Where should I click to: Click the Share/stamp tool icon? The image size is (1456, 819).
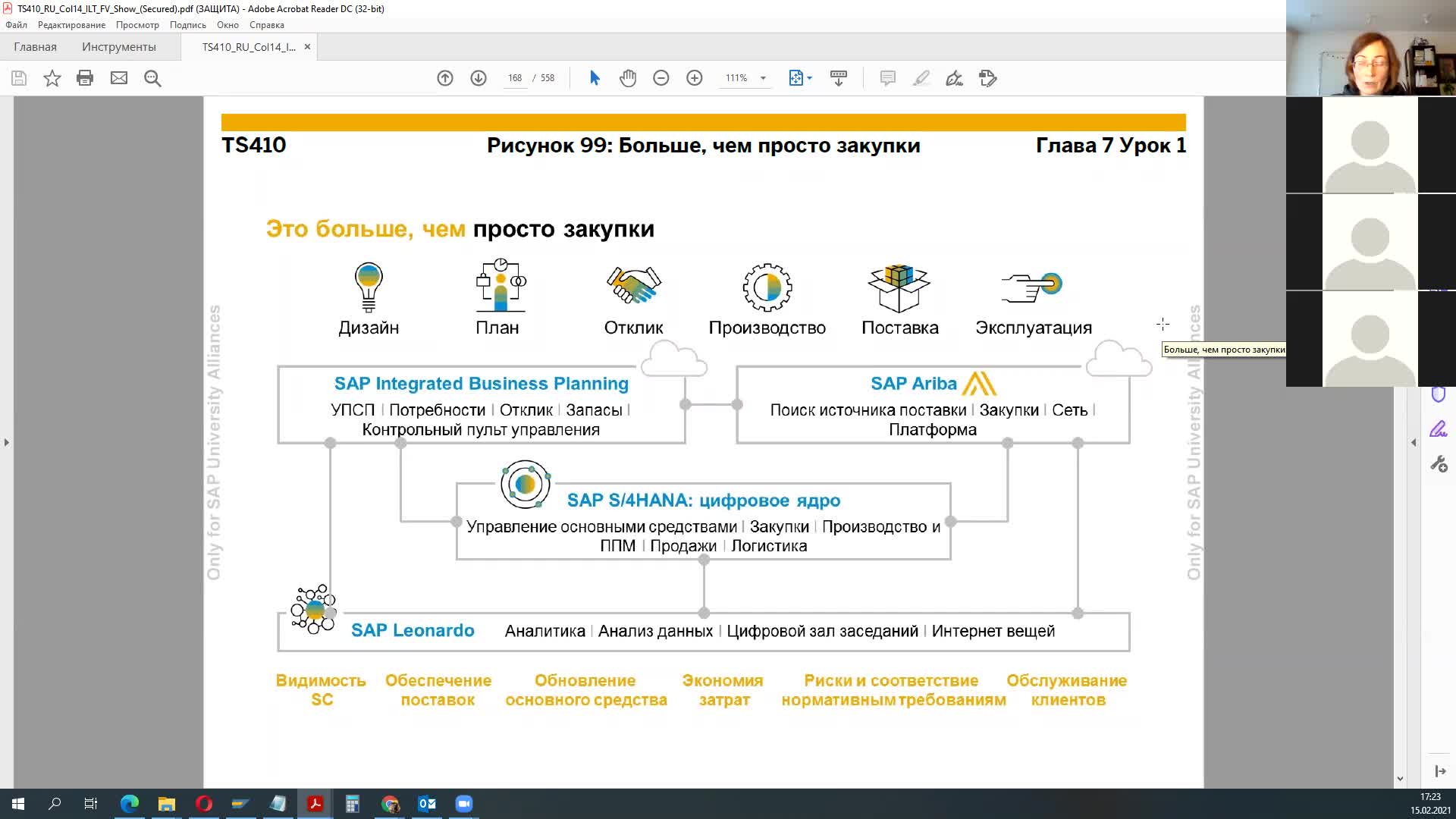(x=987, y=78)
